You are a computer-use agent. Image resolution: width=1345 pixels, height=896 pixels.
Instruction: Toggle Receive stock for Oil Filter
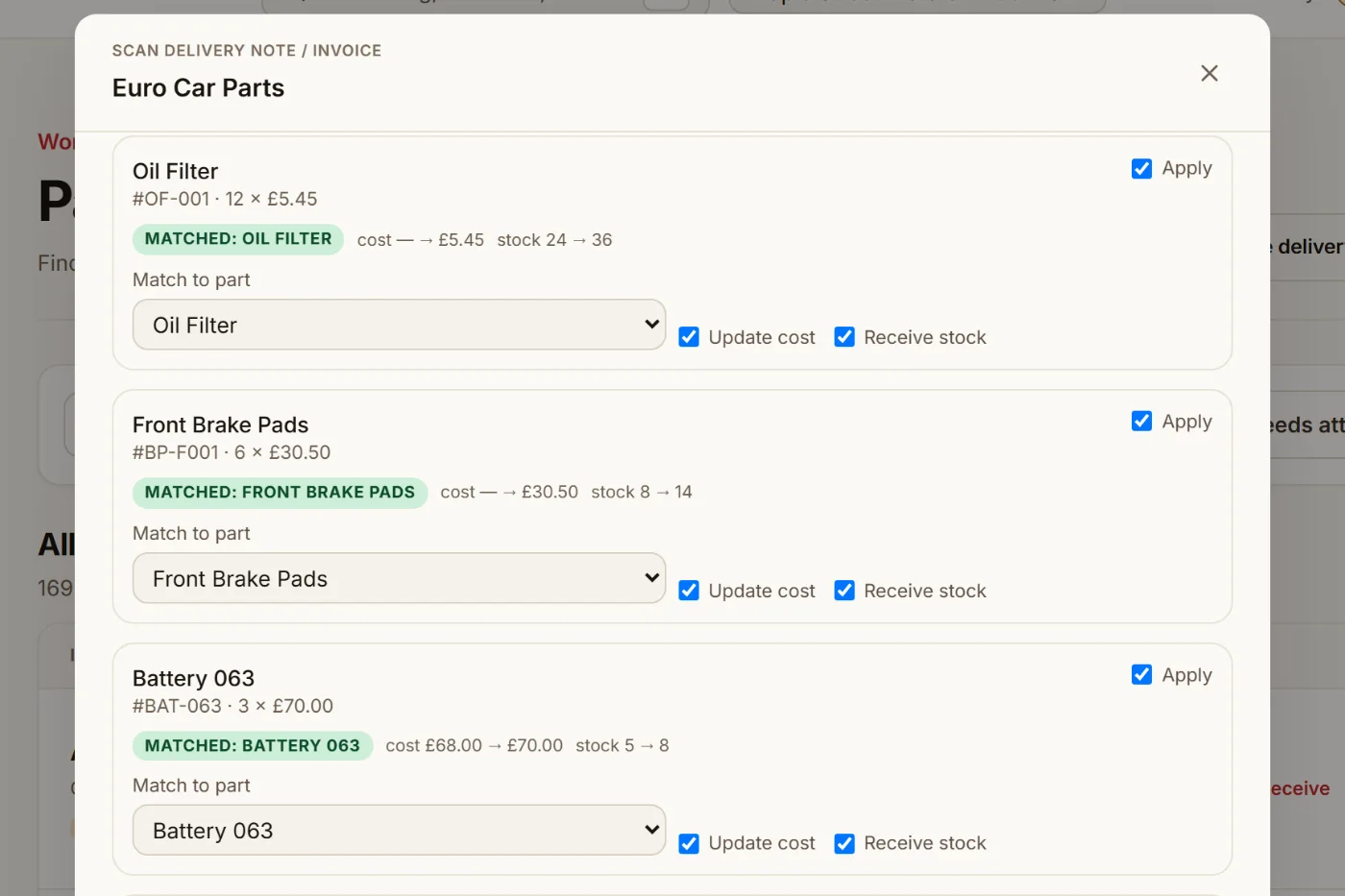click(844, 337)
